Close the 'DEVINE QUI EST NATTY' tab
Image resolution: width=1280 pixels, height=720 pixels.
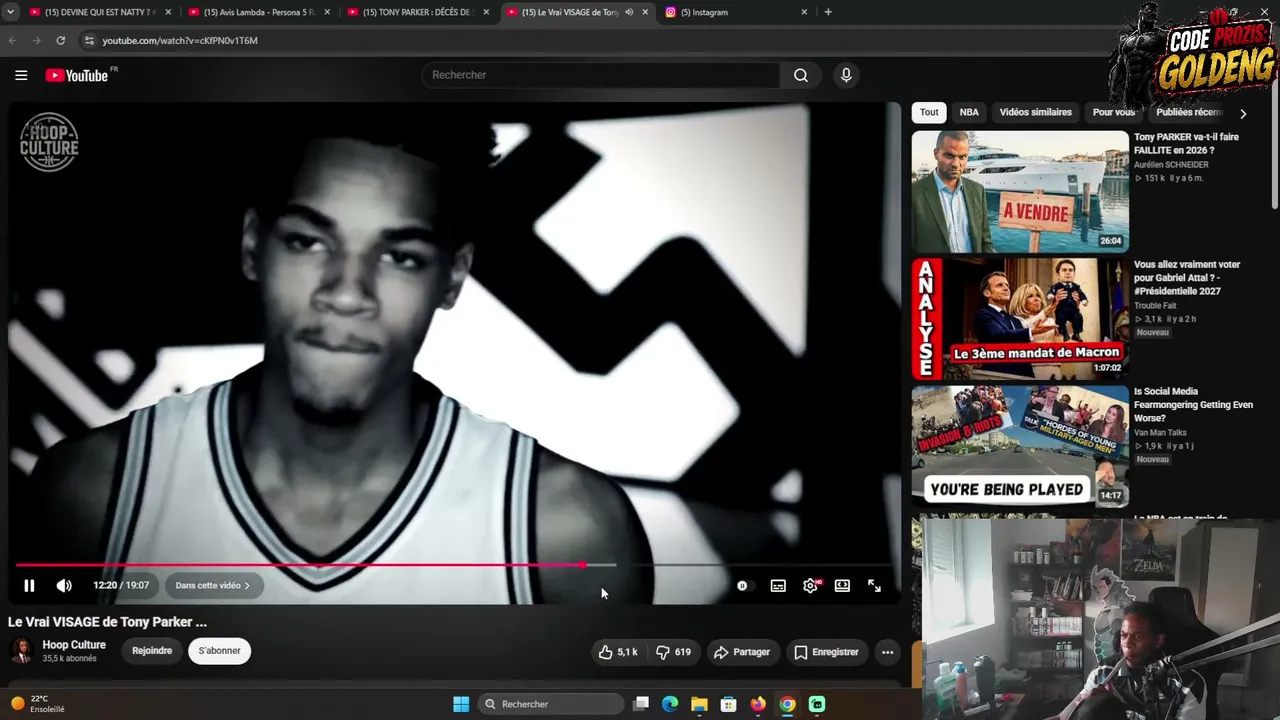[167, 12]
